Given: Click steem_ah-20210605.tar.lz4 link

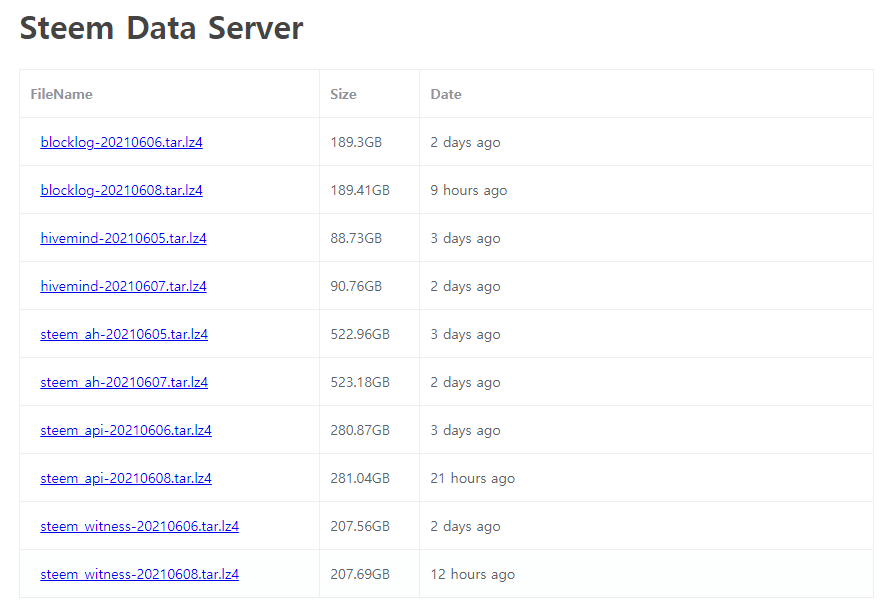Looking at the screenshot, I should click(124, 334).
